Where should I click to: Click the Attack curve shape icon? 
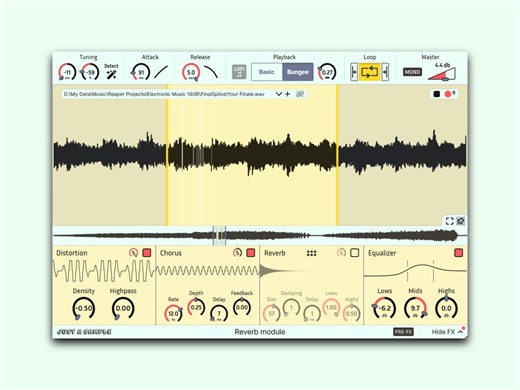pyautogui.click(x=161, y=72)
